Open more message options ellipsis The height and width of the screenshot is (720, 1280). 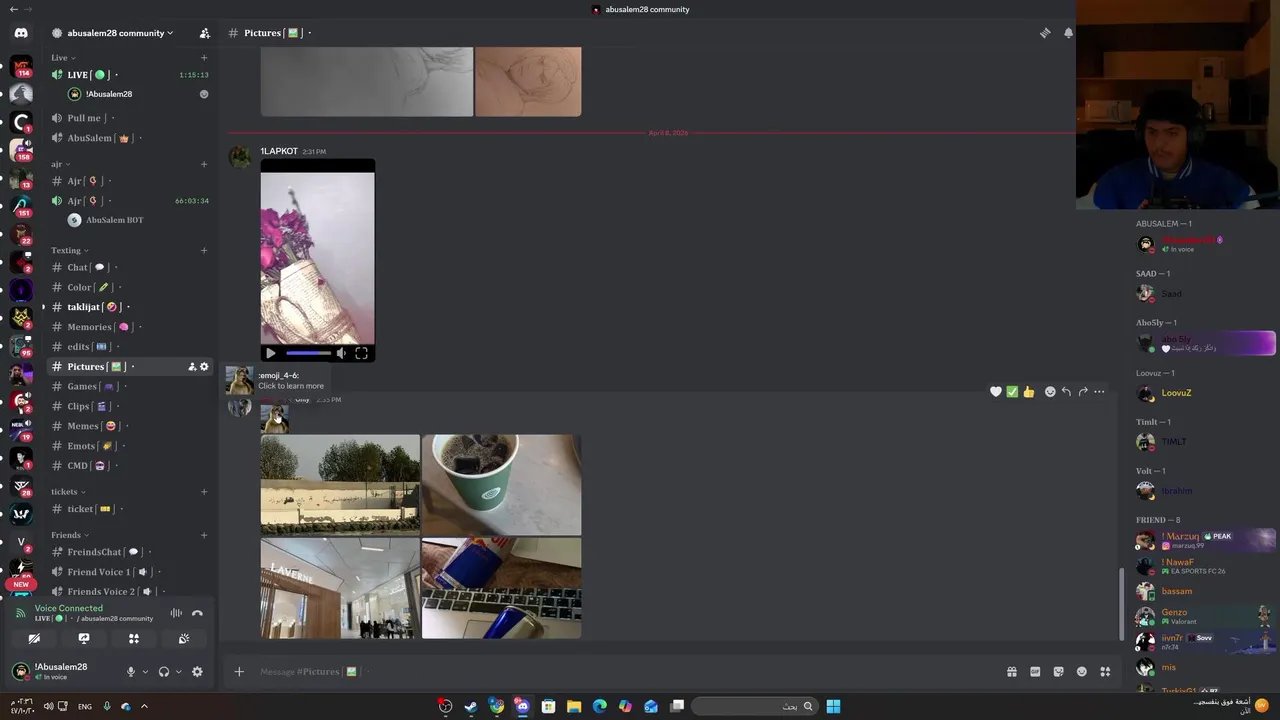(1099, 392)
